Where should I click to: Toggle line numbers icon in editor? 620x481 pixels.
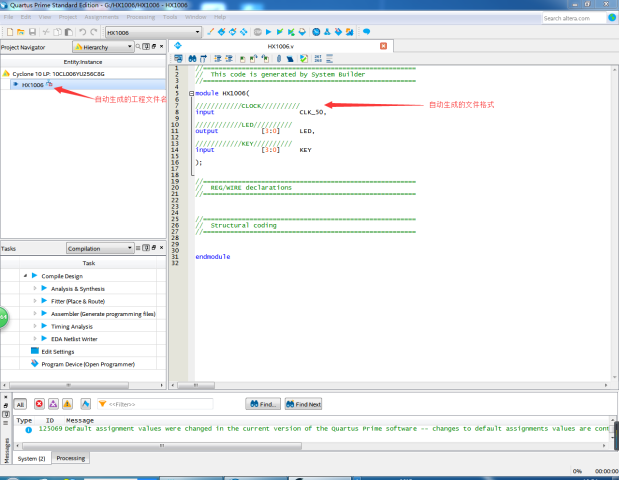[318, 59]
